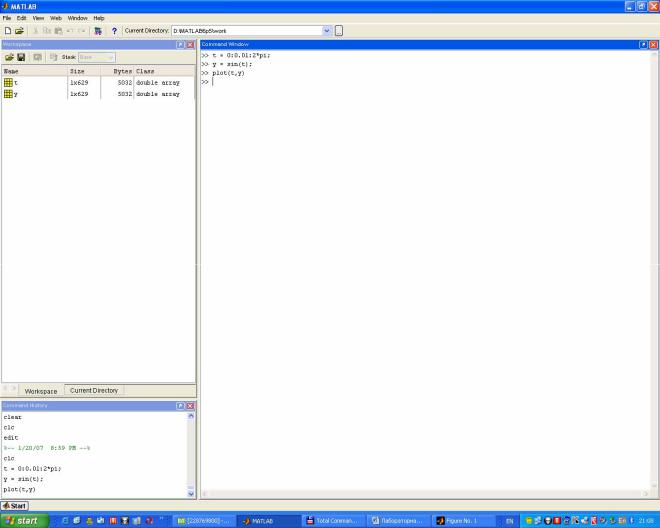The height and width of the screenshot is (528, 660).
Task: Click the Cut icon in the toolbar
Action: coord(35,31)
